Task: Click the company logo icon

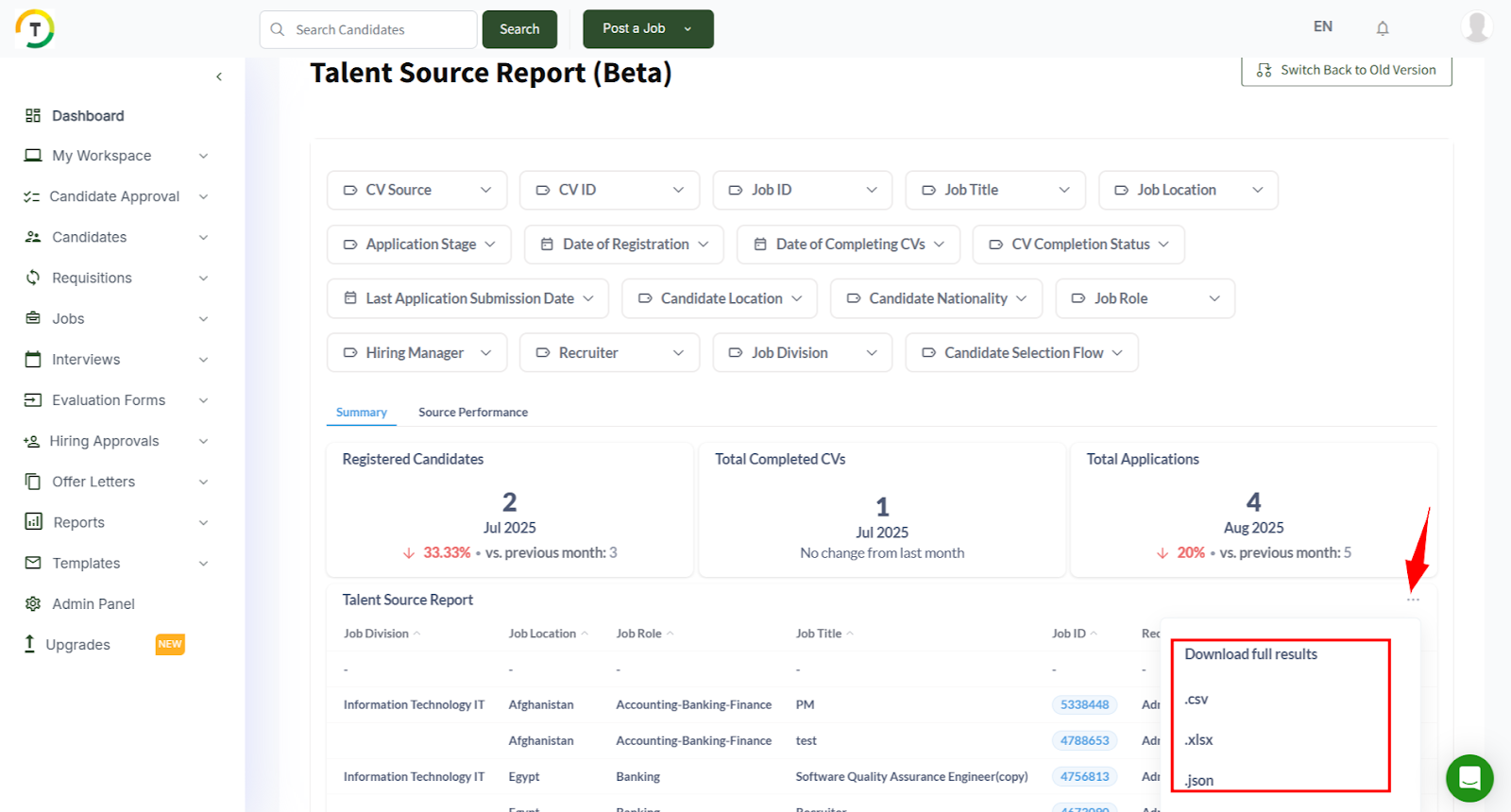Action: click(35, 28)
